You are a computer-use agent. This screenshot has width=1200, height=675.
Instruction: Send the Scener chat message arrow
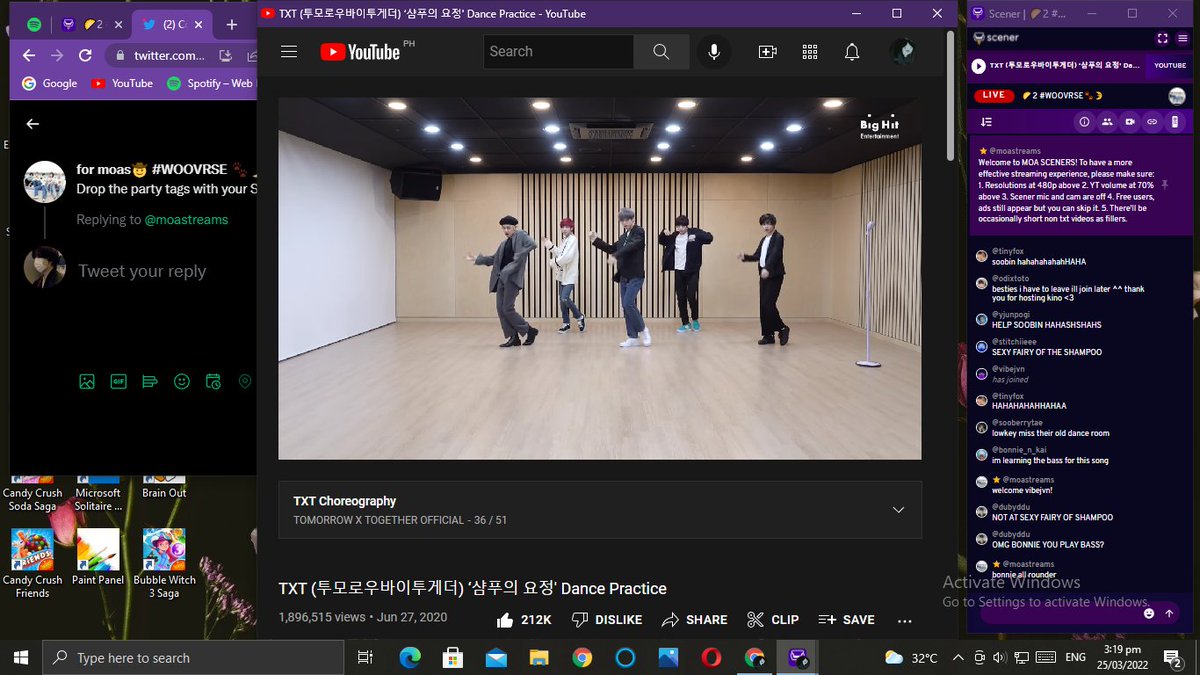click(1169, 613)
